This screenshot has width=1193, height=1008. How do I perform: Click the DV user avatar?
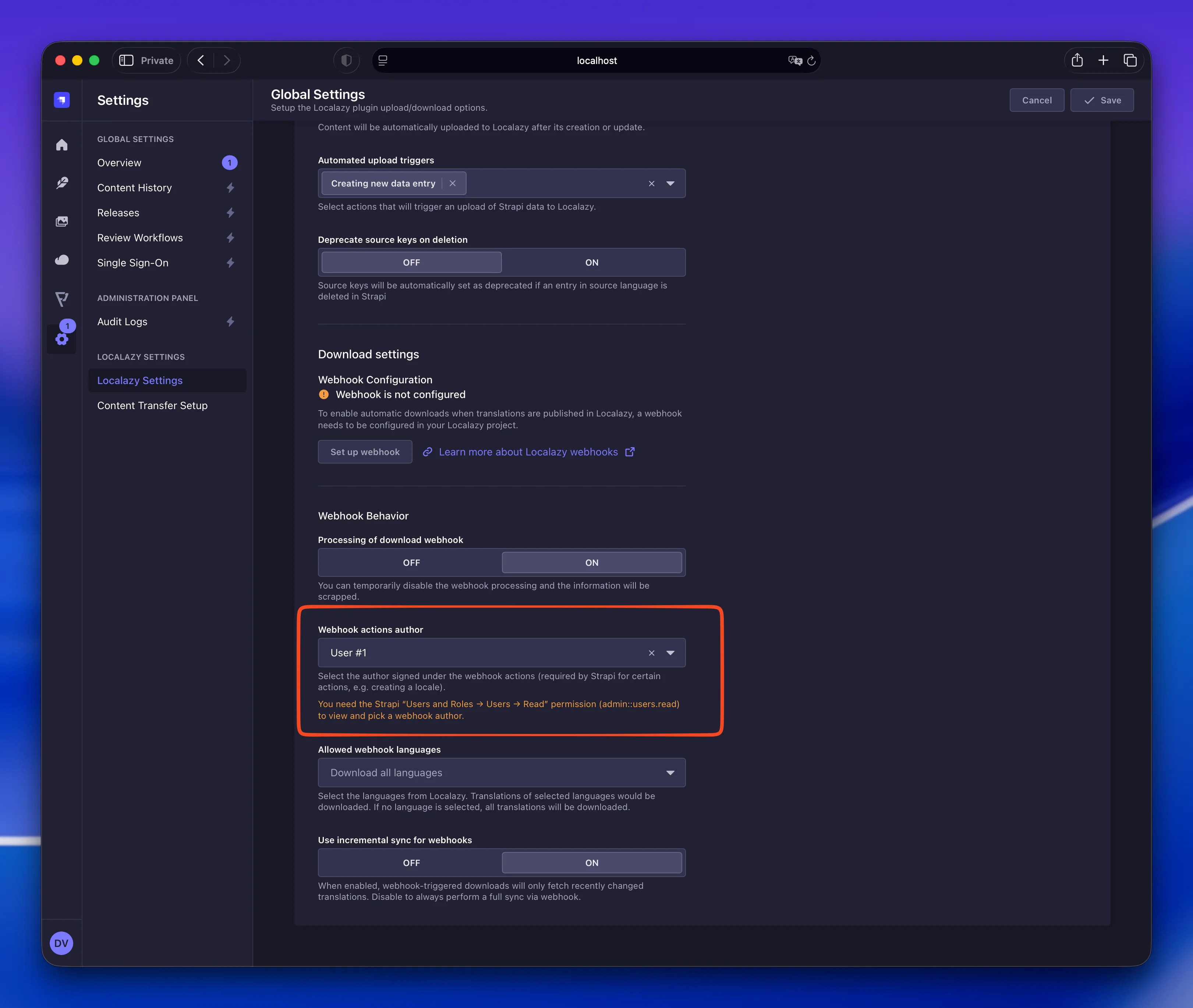(61, 943)
